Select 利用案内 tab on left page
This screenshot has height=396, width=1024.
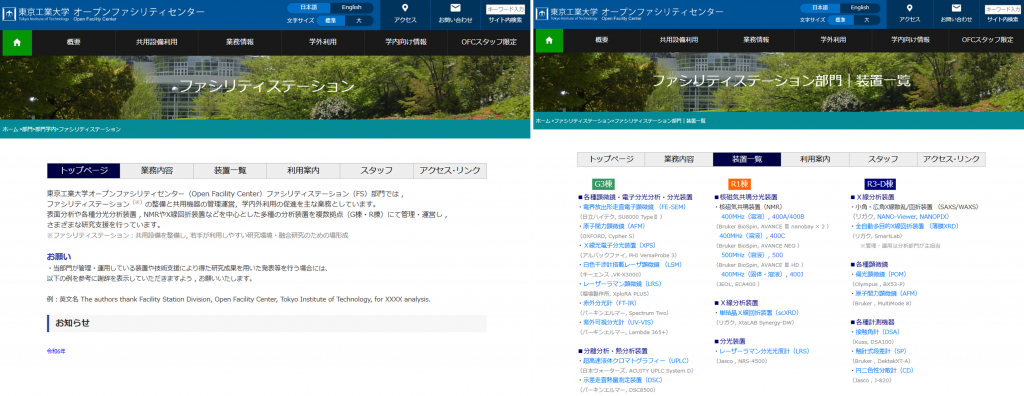coord(303,171)
